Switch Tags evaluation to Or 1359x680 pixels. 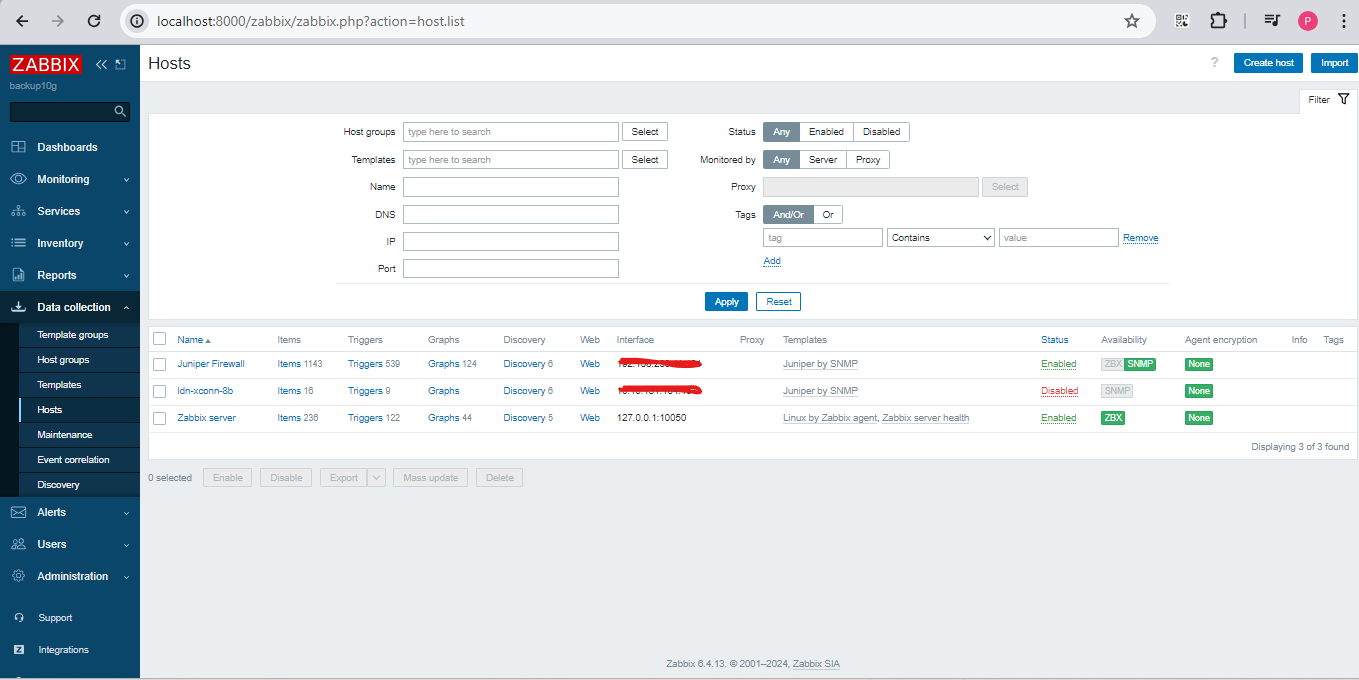[828, 215]
